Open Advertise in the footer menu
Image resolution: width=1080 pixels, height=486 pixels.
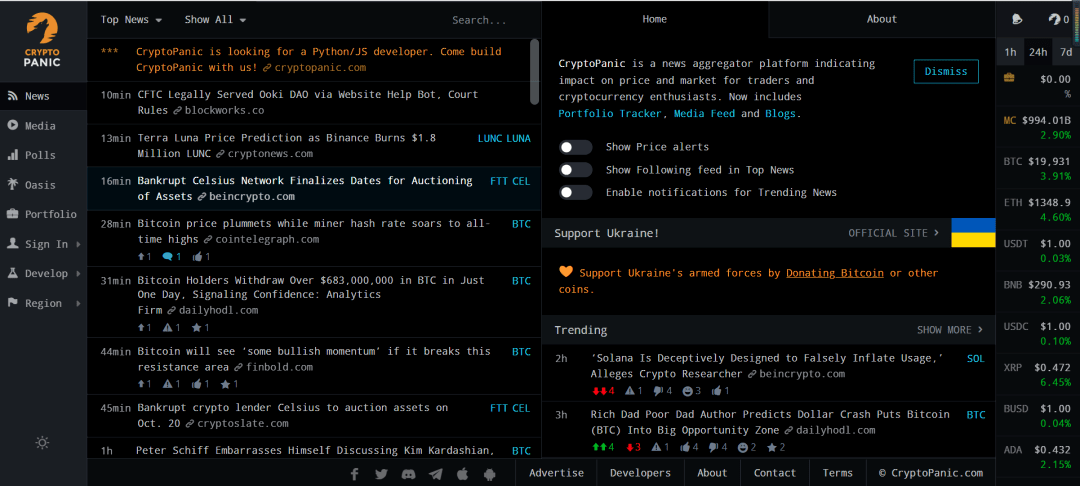pos(557,473)
